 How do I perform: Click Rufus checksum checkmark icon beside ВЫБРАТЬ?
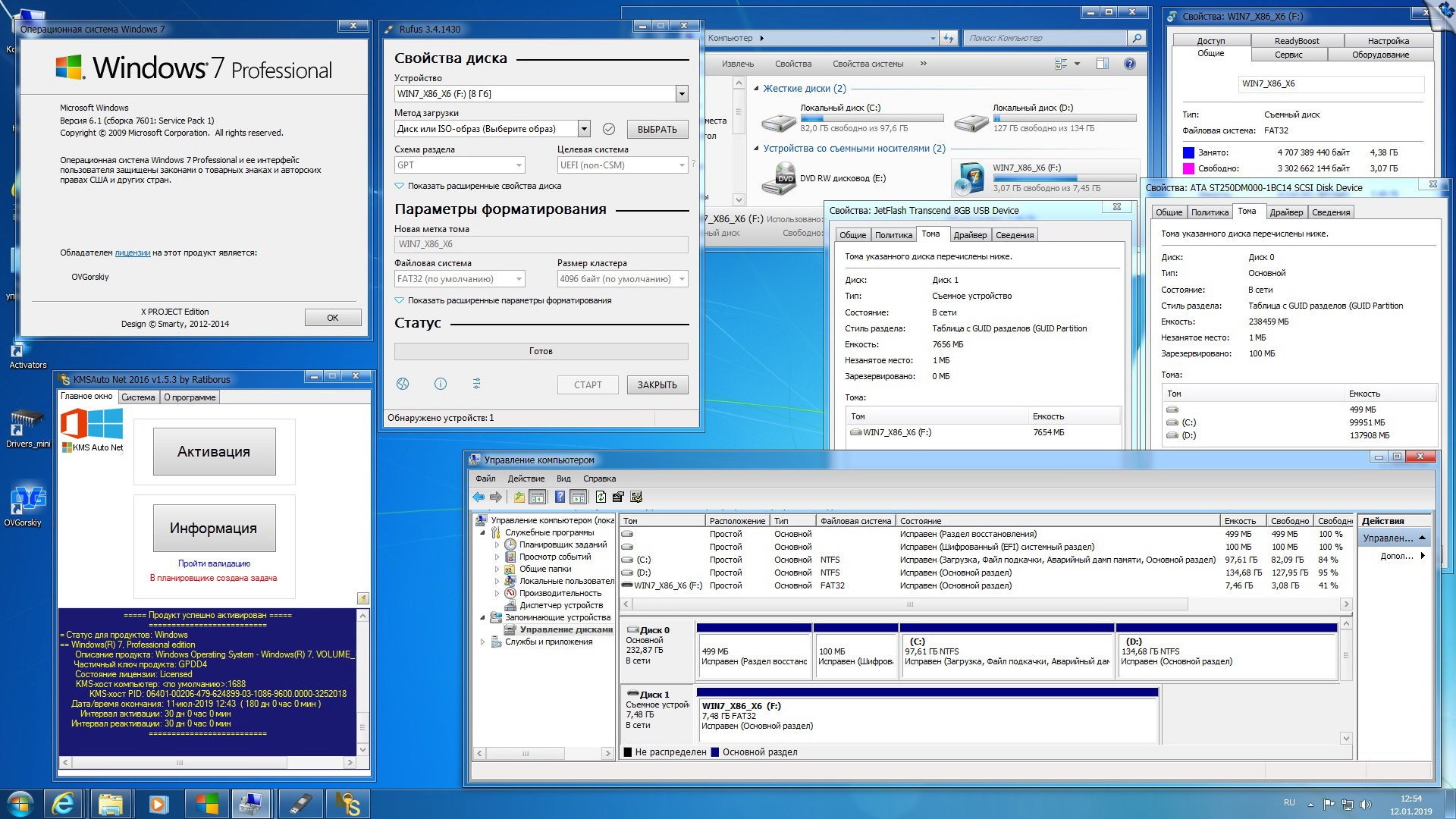pyautogui.click(x=608, y=129)
